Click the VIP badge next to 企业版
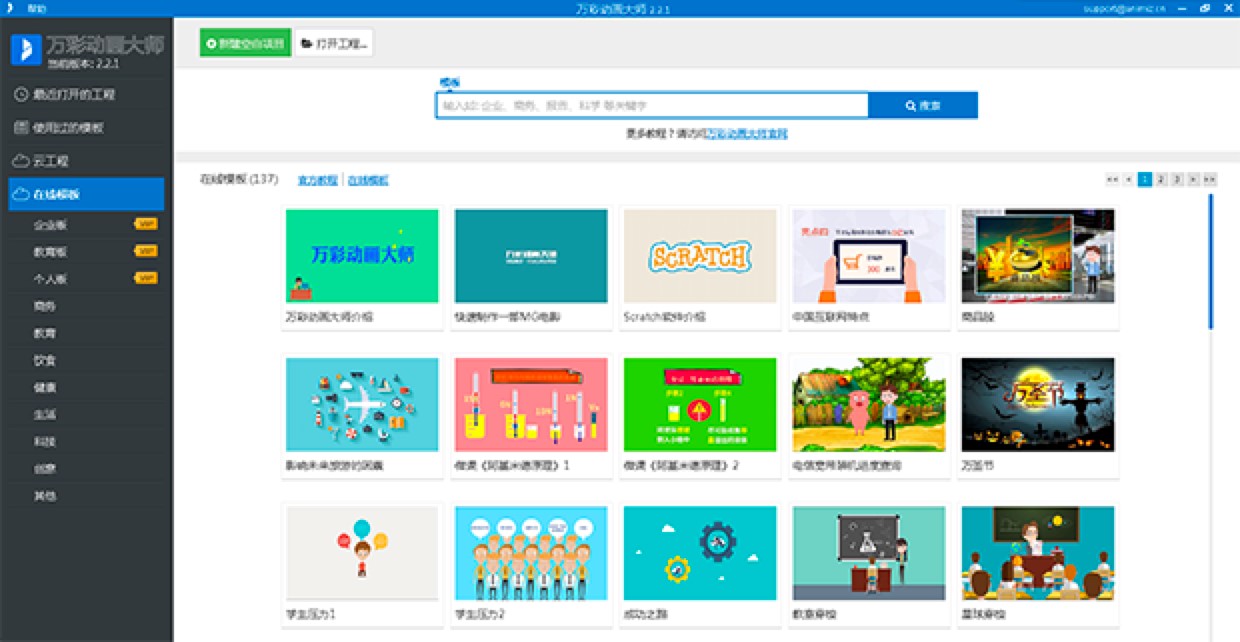Image resolution: width=1240 pixels, height=642 pixels. (146, 224)
